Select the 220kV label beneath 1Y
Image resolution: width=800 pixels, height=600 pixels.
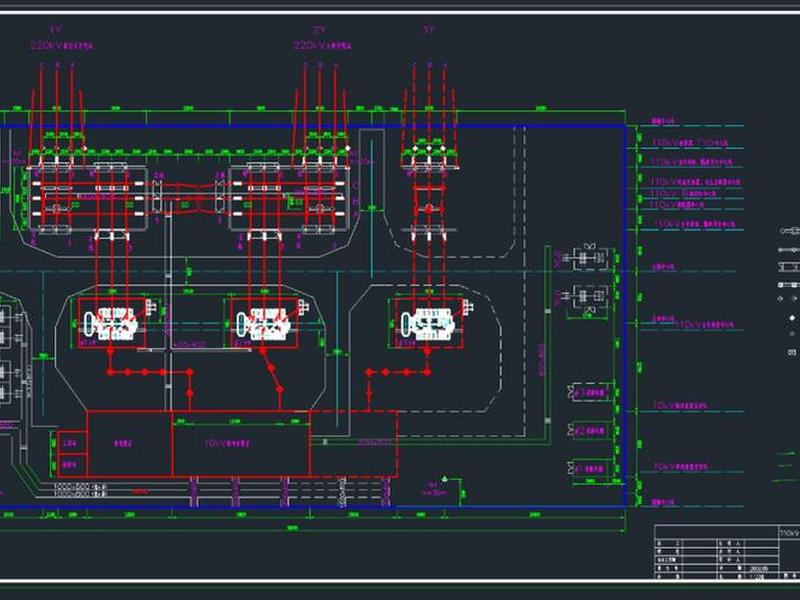coord(62,45)
